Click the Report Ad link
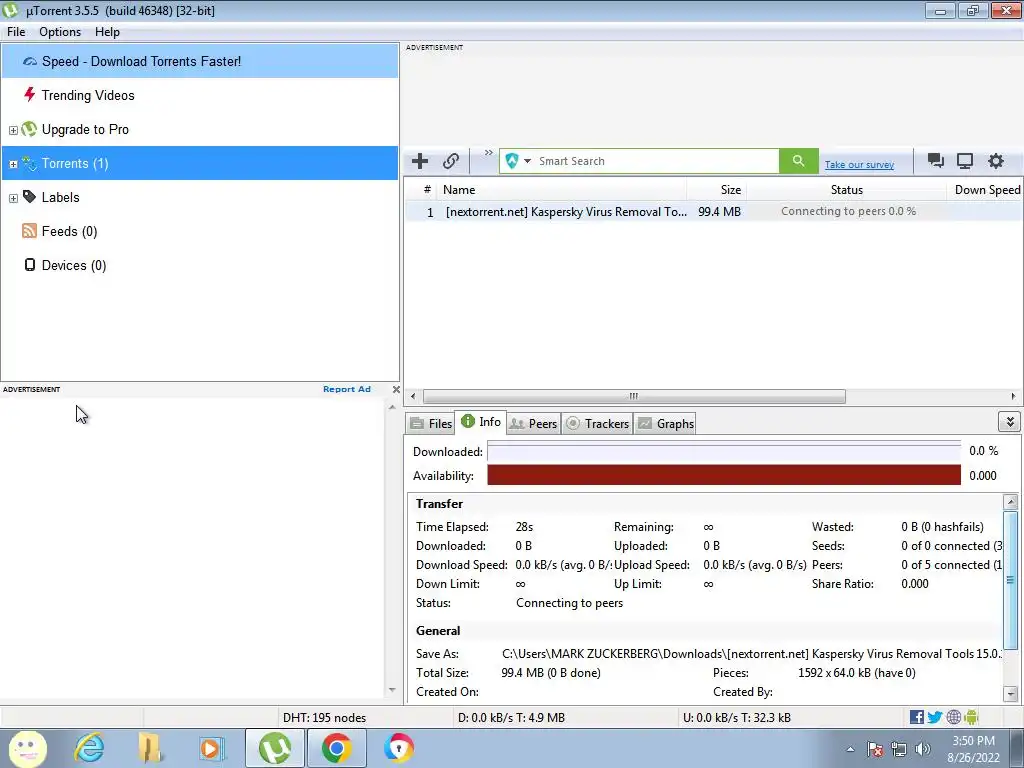This screenshot has height=768, width=1024. click(x=347, y=389)
